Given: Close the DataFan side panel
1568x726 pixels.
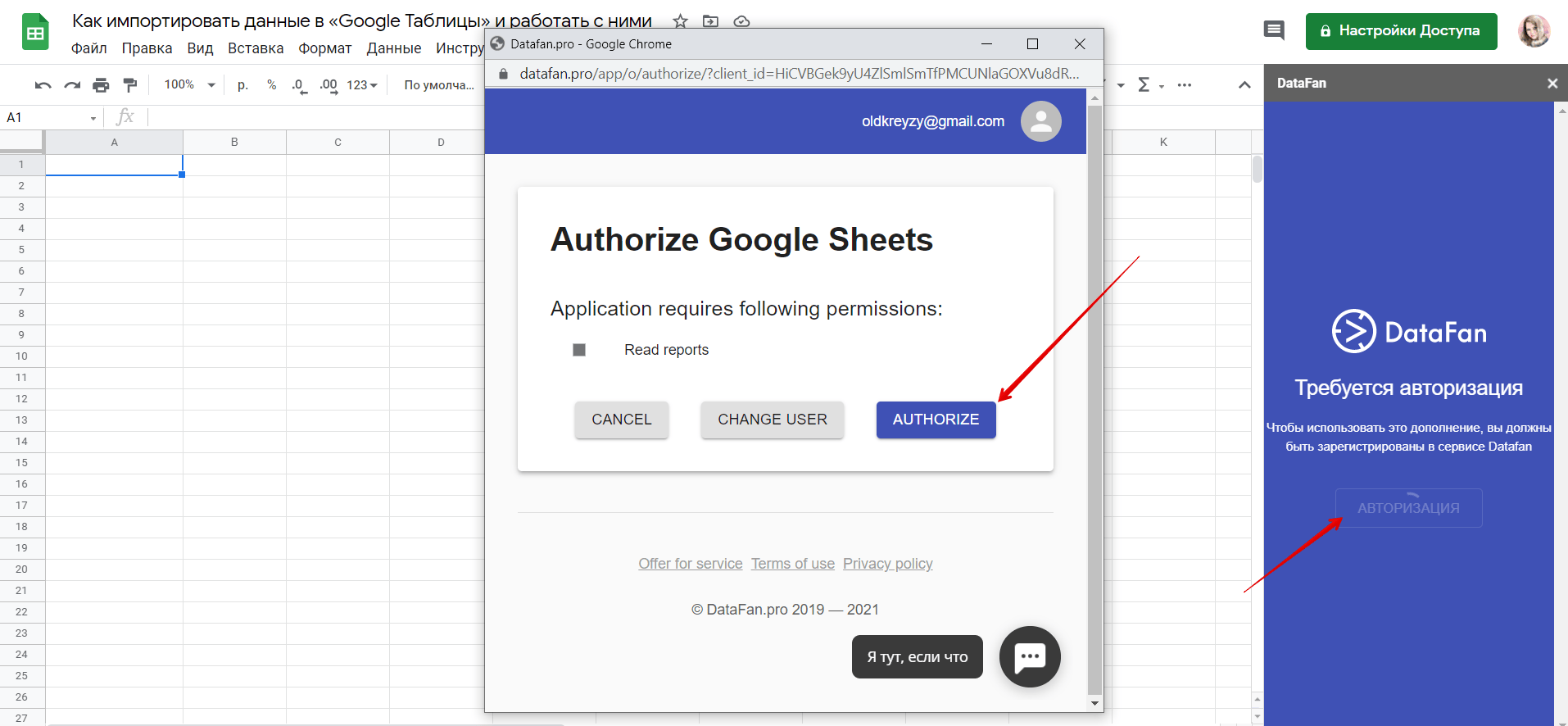Looking at the screenshot, I should coord(1552,84).
